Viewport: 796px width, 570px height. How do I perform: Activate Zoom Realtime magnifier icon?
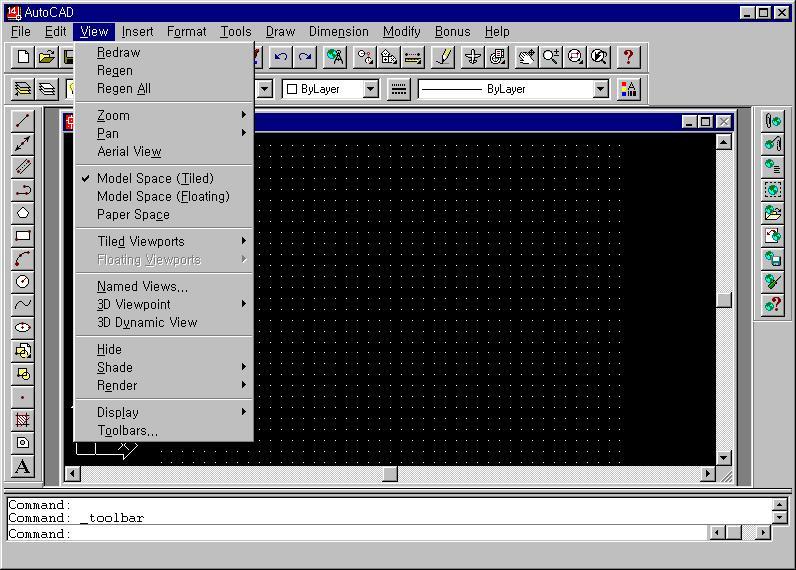click(551, 57)
